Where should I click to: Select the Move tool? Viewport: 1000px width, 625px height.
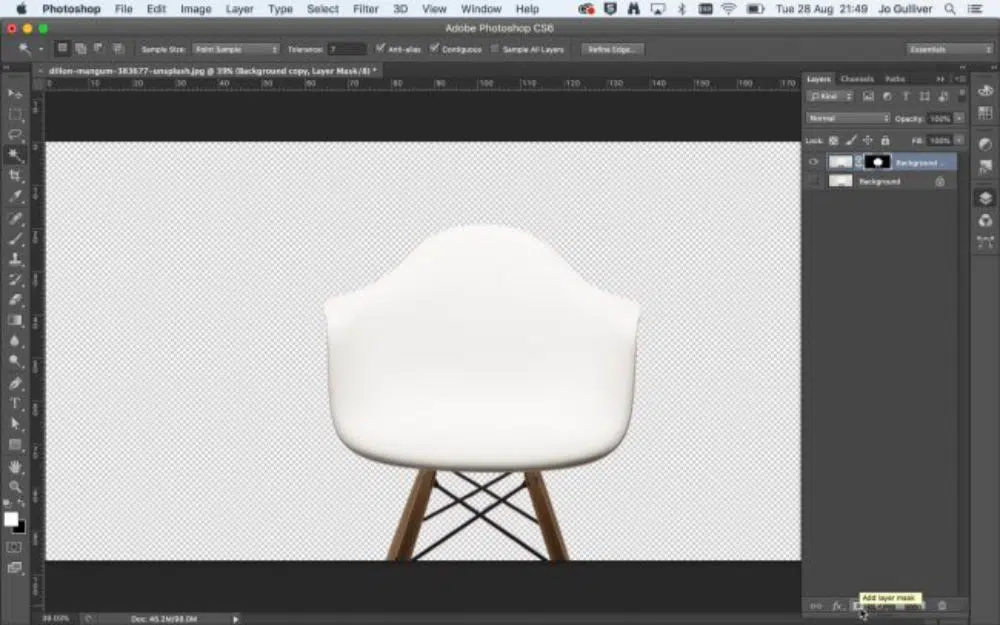(x=16, y=93)
